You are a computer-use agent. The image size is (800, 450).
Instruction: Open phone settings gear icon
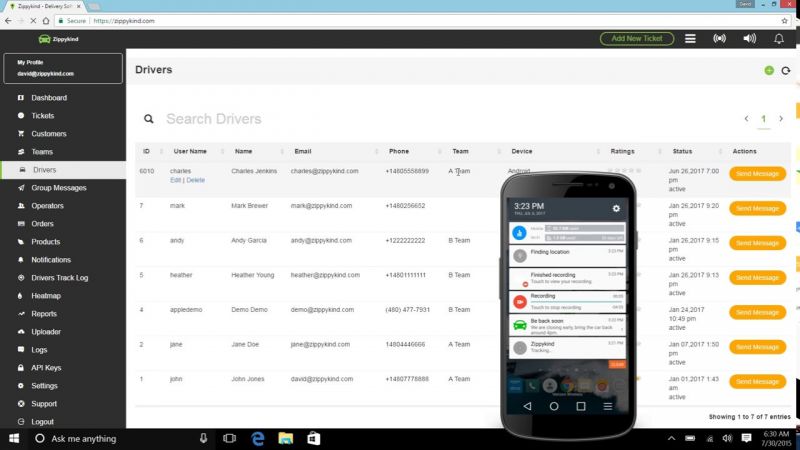tap(616, 208)
